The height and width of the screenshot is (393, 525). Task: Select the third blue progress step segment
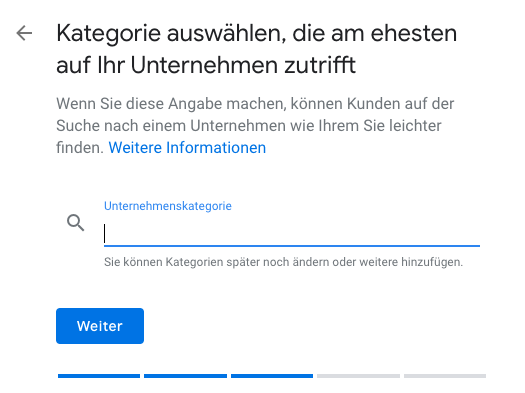point(272,376)
